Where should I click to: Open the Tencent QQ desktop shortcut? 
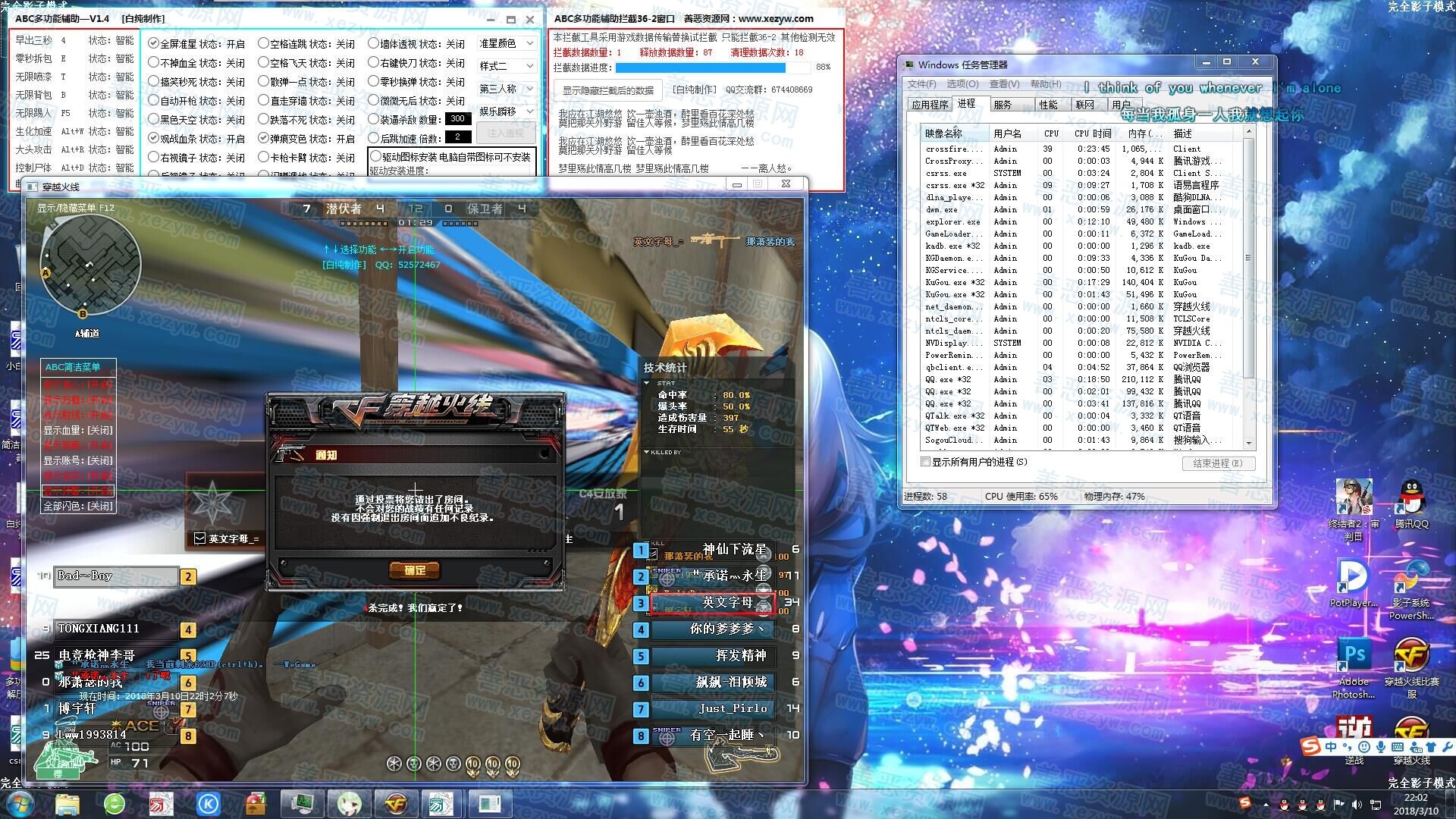click(x=1410, y=498)
